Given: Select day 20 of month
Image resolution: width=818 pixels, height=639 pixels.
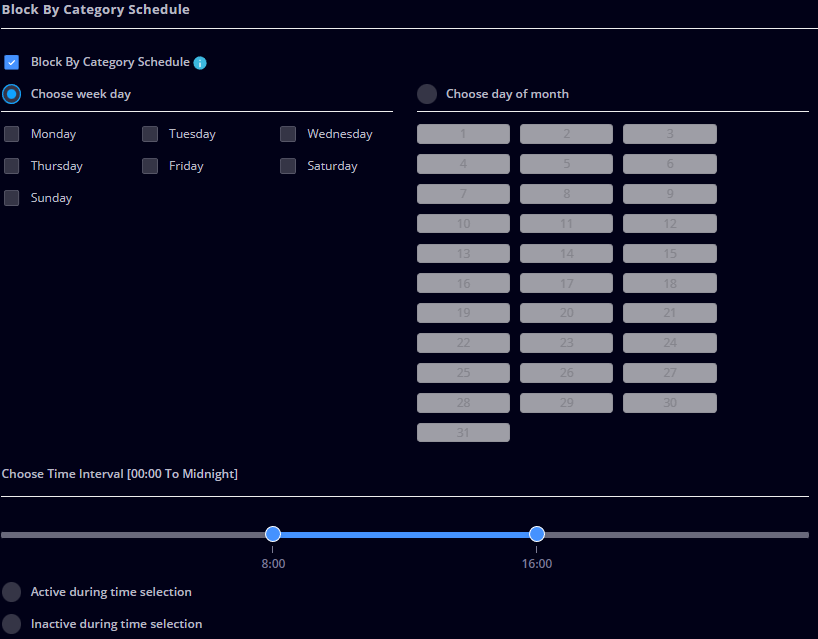Looking at the screenshot, I should pos(567,313).
